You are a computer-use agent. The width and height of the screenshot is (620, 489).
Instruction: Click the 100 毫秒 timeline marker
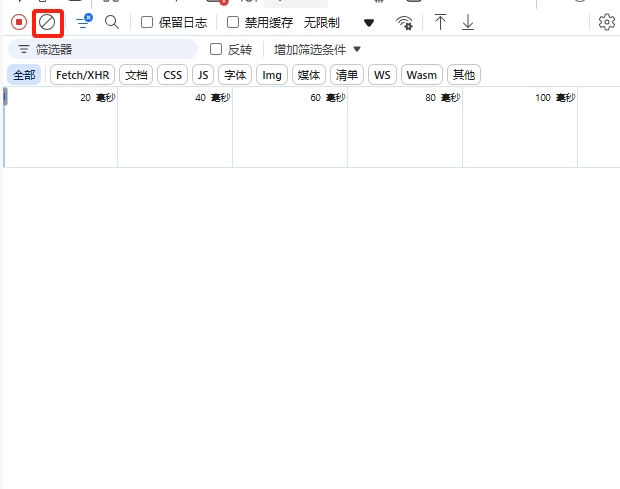(555, 98)
